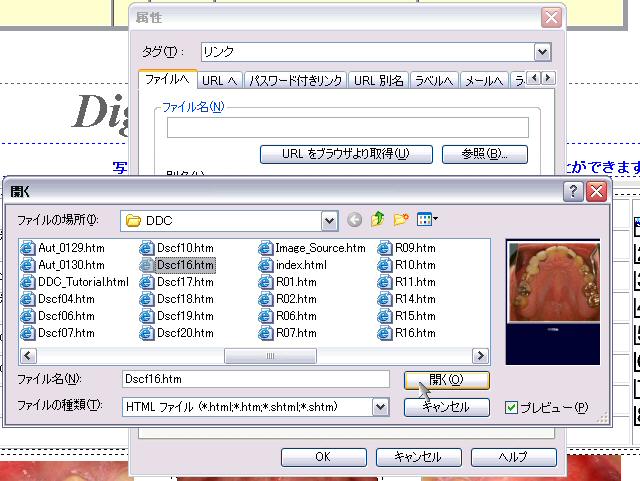Create a new folder icon
The height and width of the screenshot is (481, 640).
pyautogui.click(x=401, y=220)
